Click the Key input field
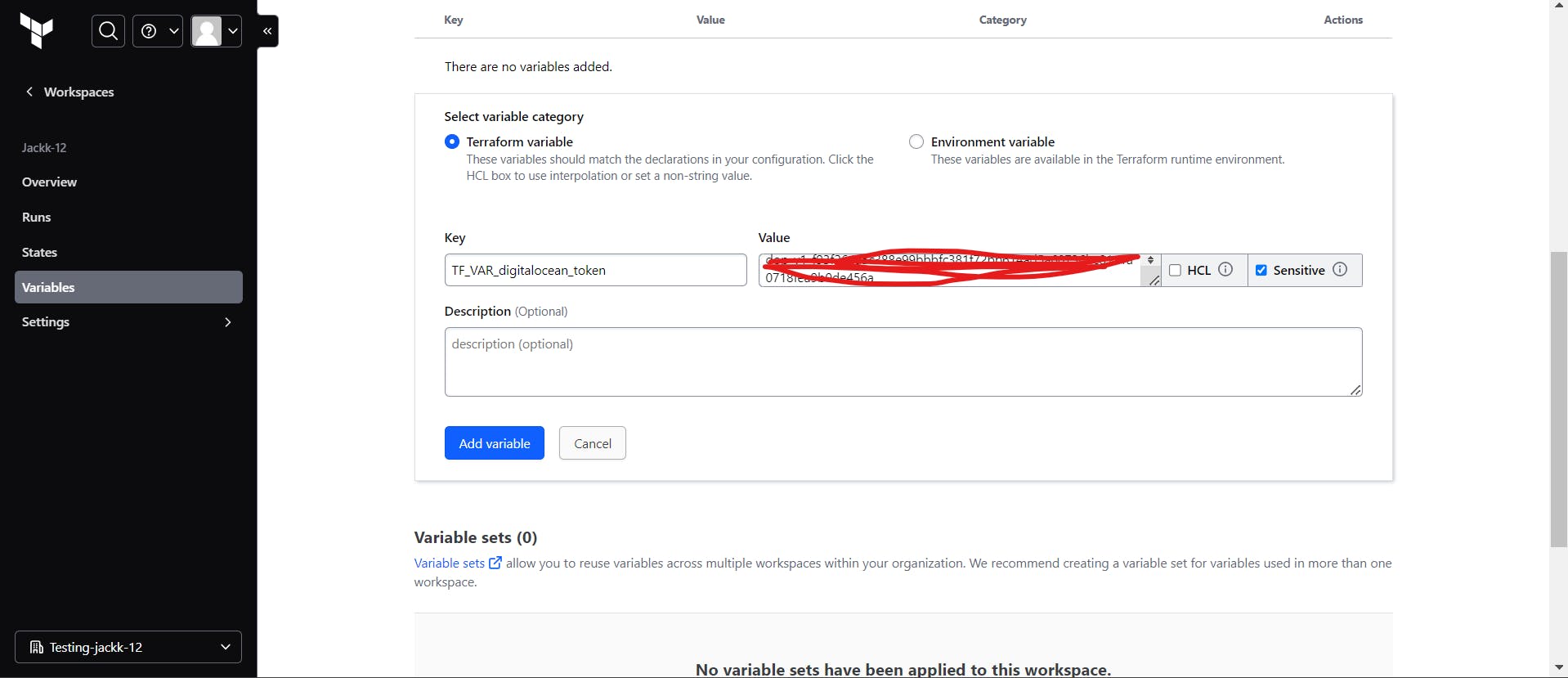Image resolution: width=1568 pixels, height=678 pixels. 595,270
